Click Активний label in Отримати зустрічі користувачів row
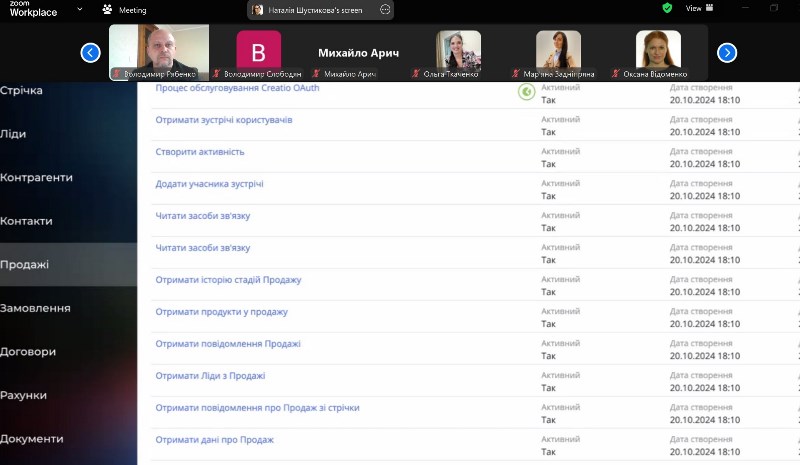This screenshot has width=800, height=465. pyautogui.click(x=561, y=119)
